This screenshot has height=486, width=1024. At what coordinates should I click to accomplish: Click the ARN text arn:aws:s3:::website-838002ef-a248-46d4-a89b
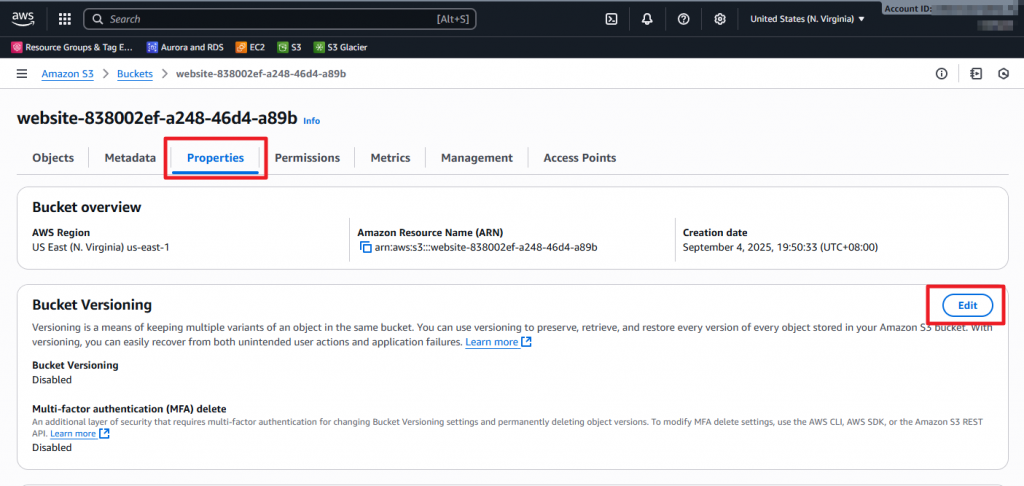[486, 248]
